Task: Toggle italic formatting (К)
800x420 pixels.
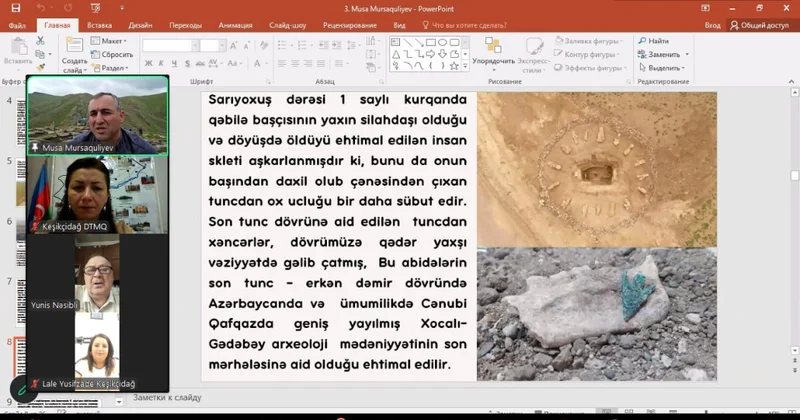Action: pyautogui.click(x=161, y=64)
